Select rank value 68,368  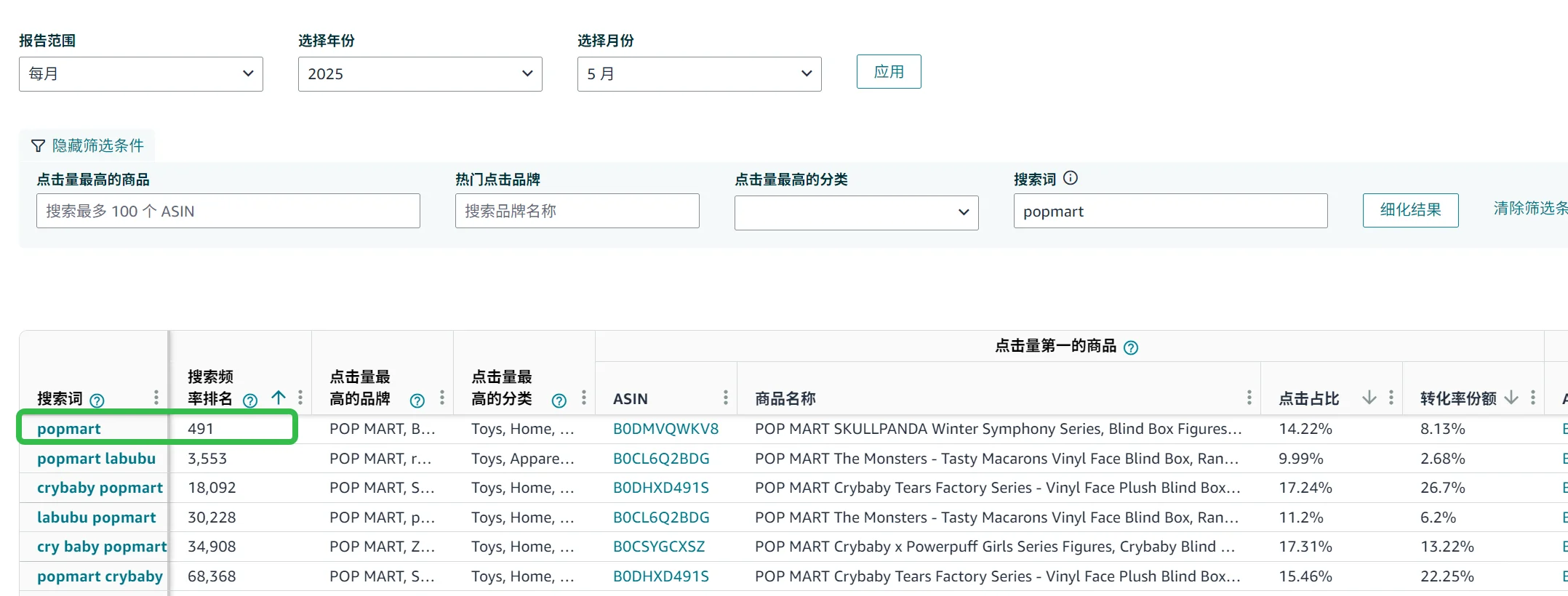212,576
